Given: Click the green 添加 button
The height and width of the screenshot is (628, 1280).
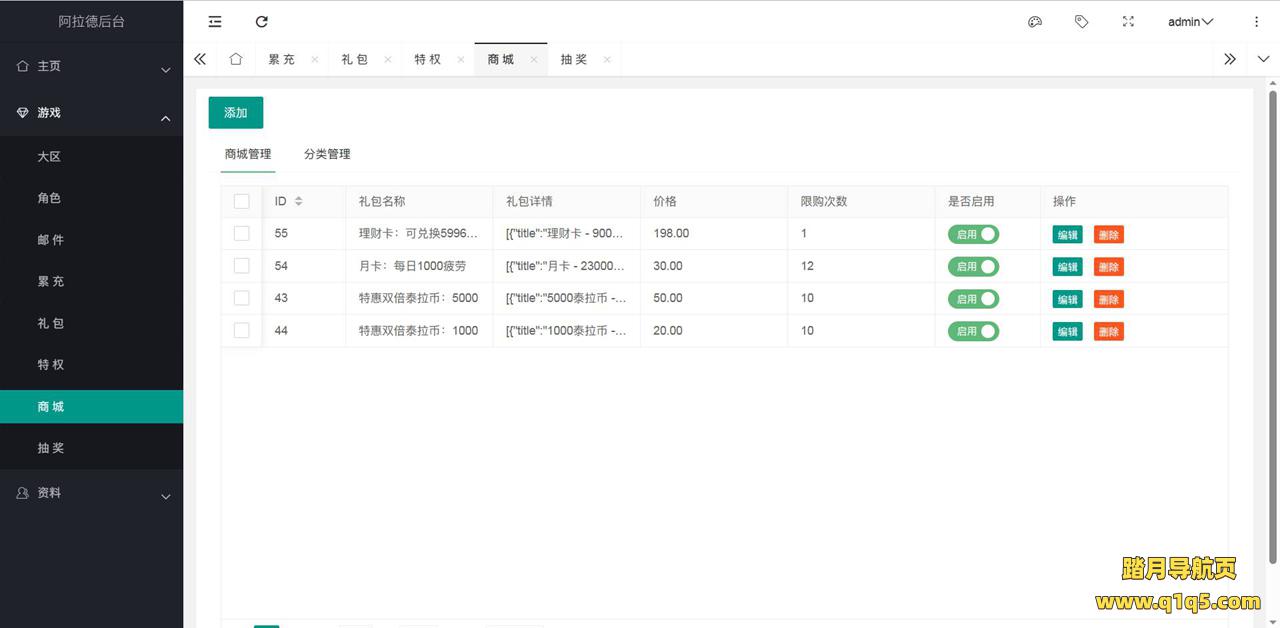Looking at the screenshot, I should (x=236, y=113).
